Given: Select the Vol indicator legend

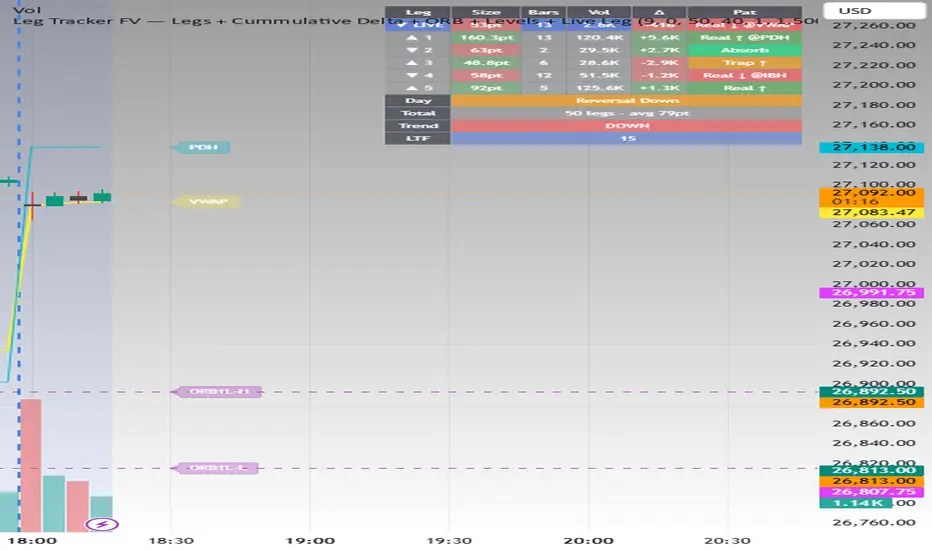Looking at the screenshot, I should pos(27,10).
